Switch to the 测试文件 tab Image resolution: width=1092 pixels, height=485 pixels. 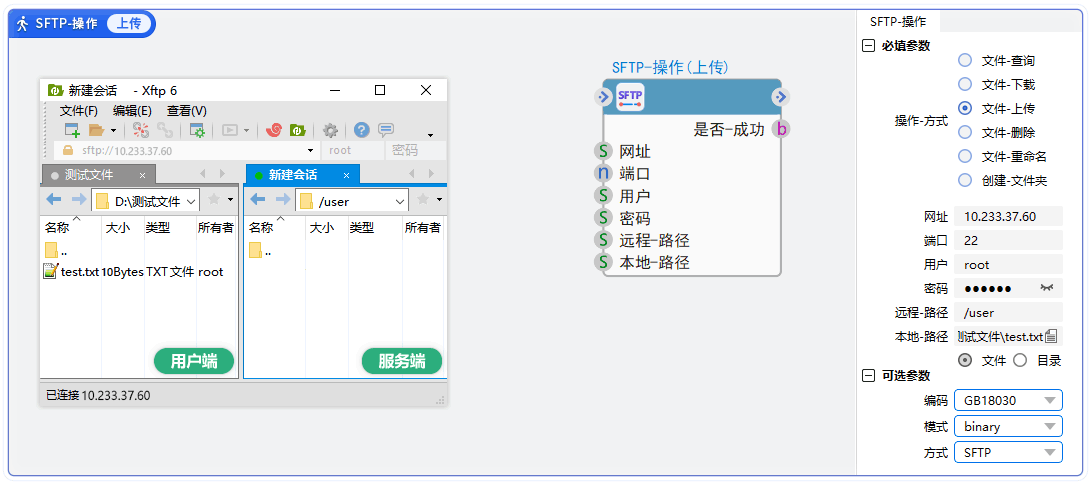[x=88, y=175]
